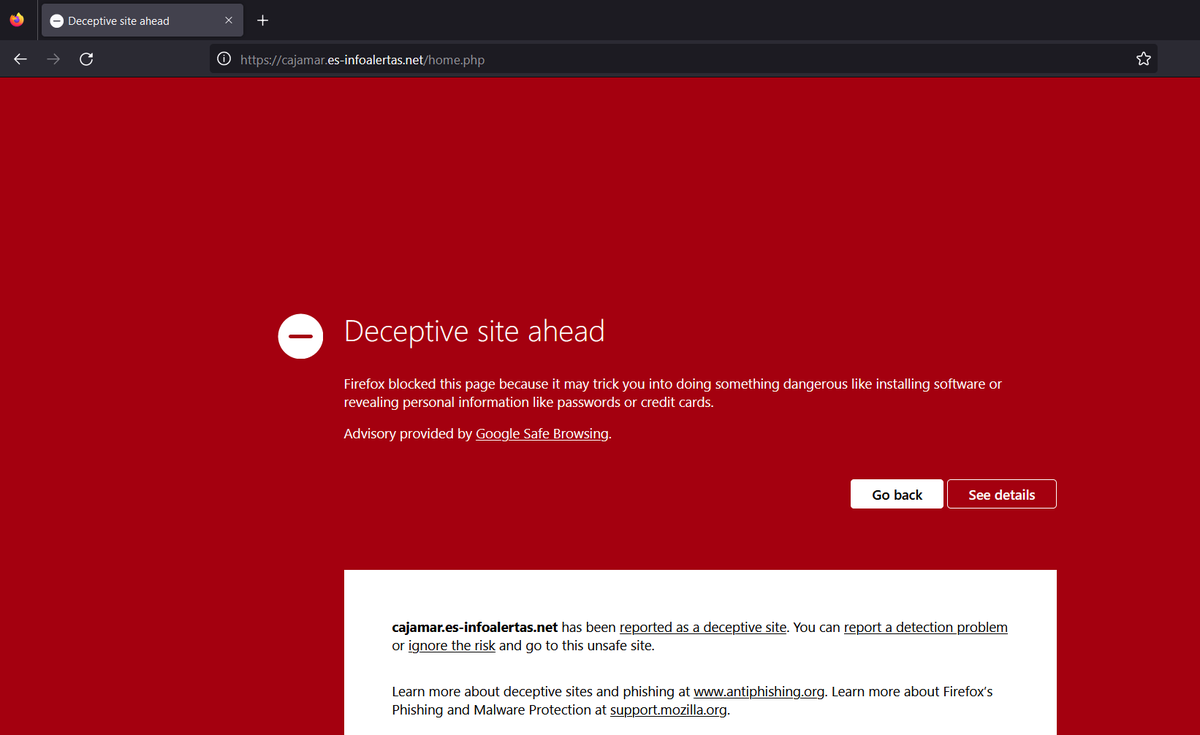
Task: Click the Firefox logo icon
Action: 16,20
